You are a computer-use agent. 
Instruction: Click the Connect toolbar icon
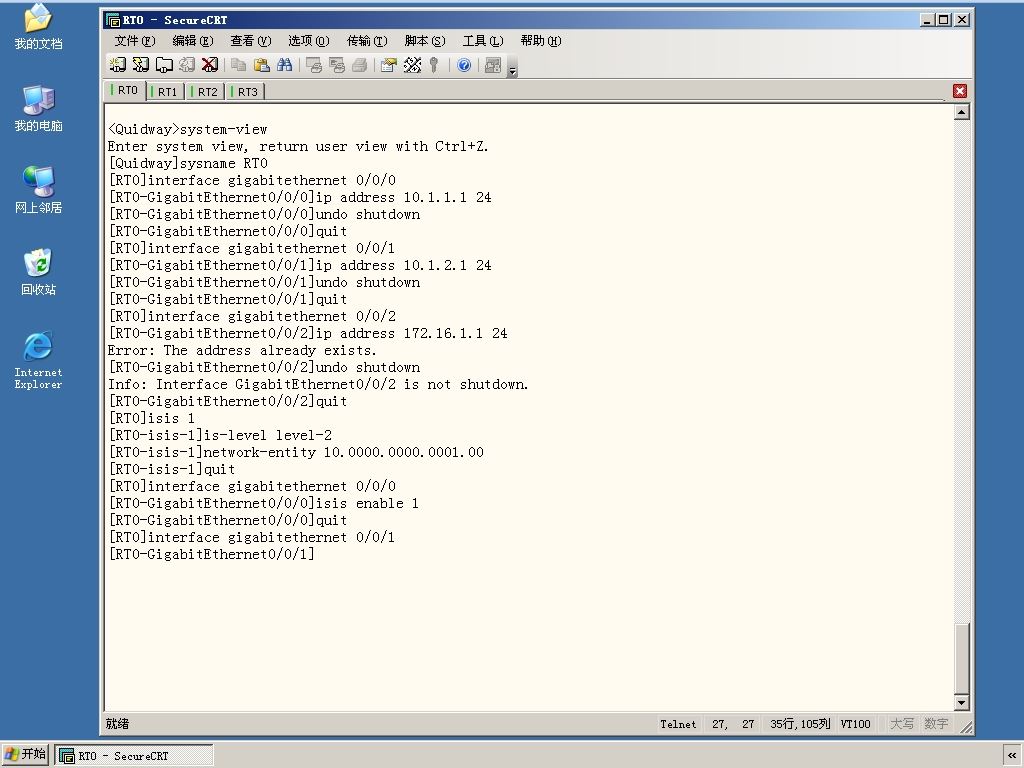coord(118,65)
